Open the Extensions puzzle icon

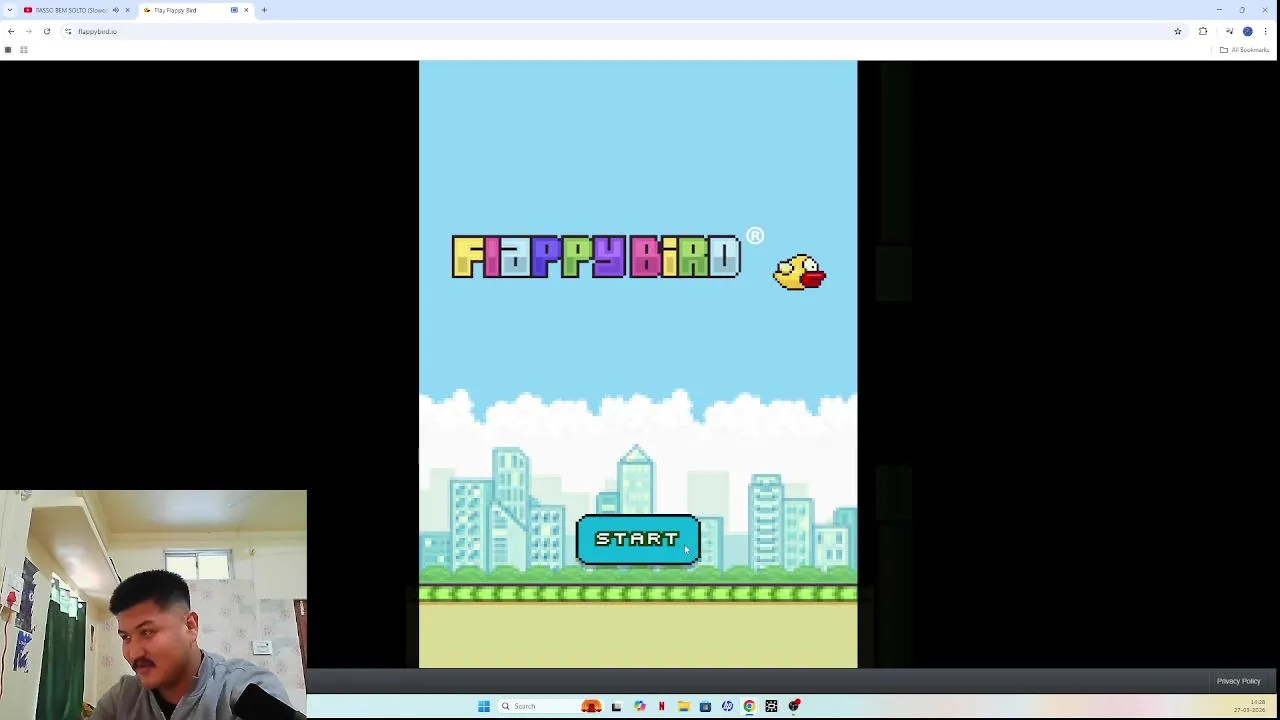(1203, 31)
